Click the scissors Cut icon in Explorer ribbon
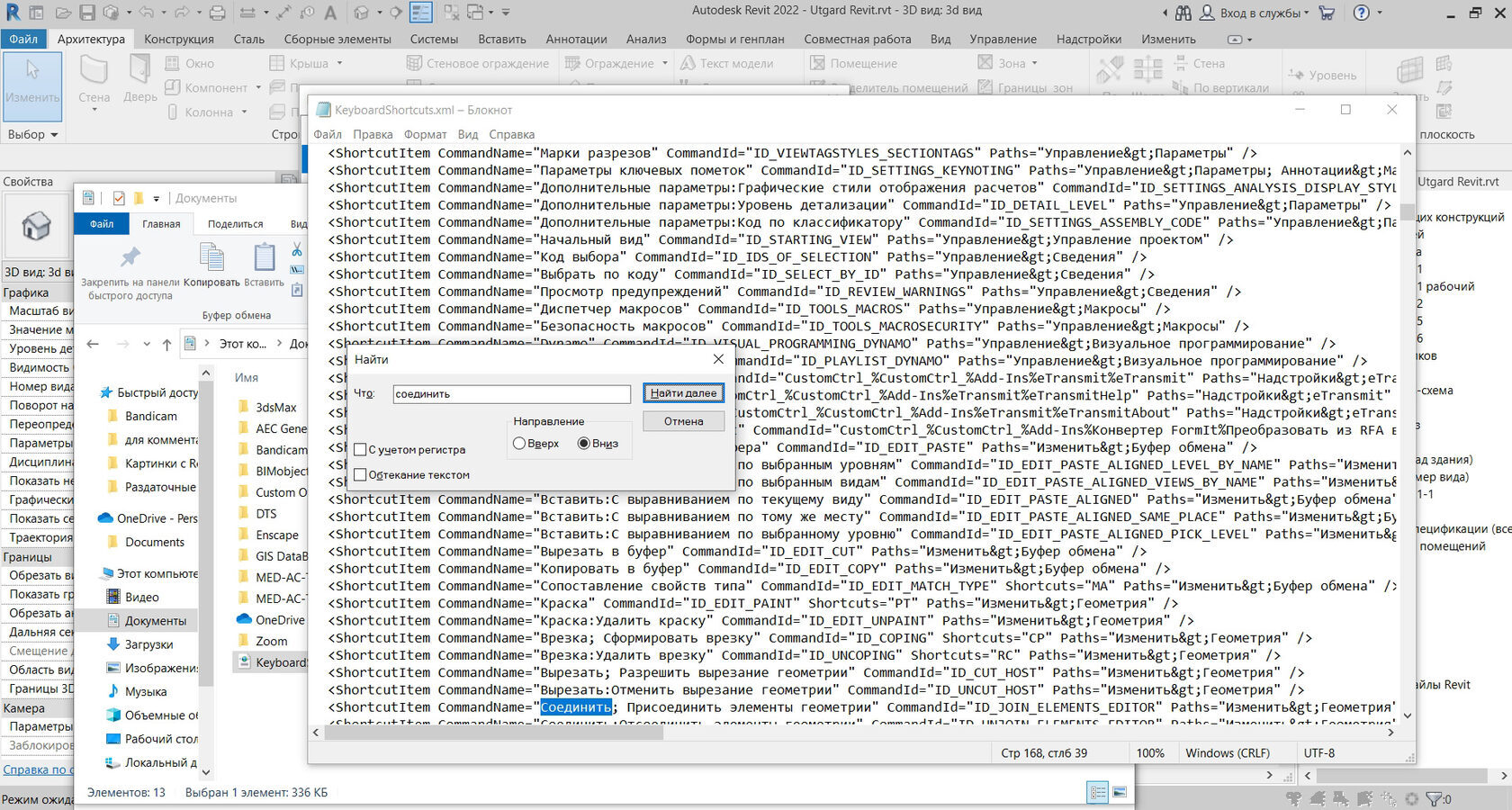Screen dimensions: 1512x810 tap(297, 249)
